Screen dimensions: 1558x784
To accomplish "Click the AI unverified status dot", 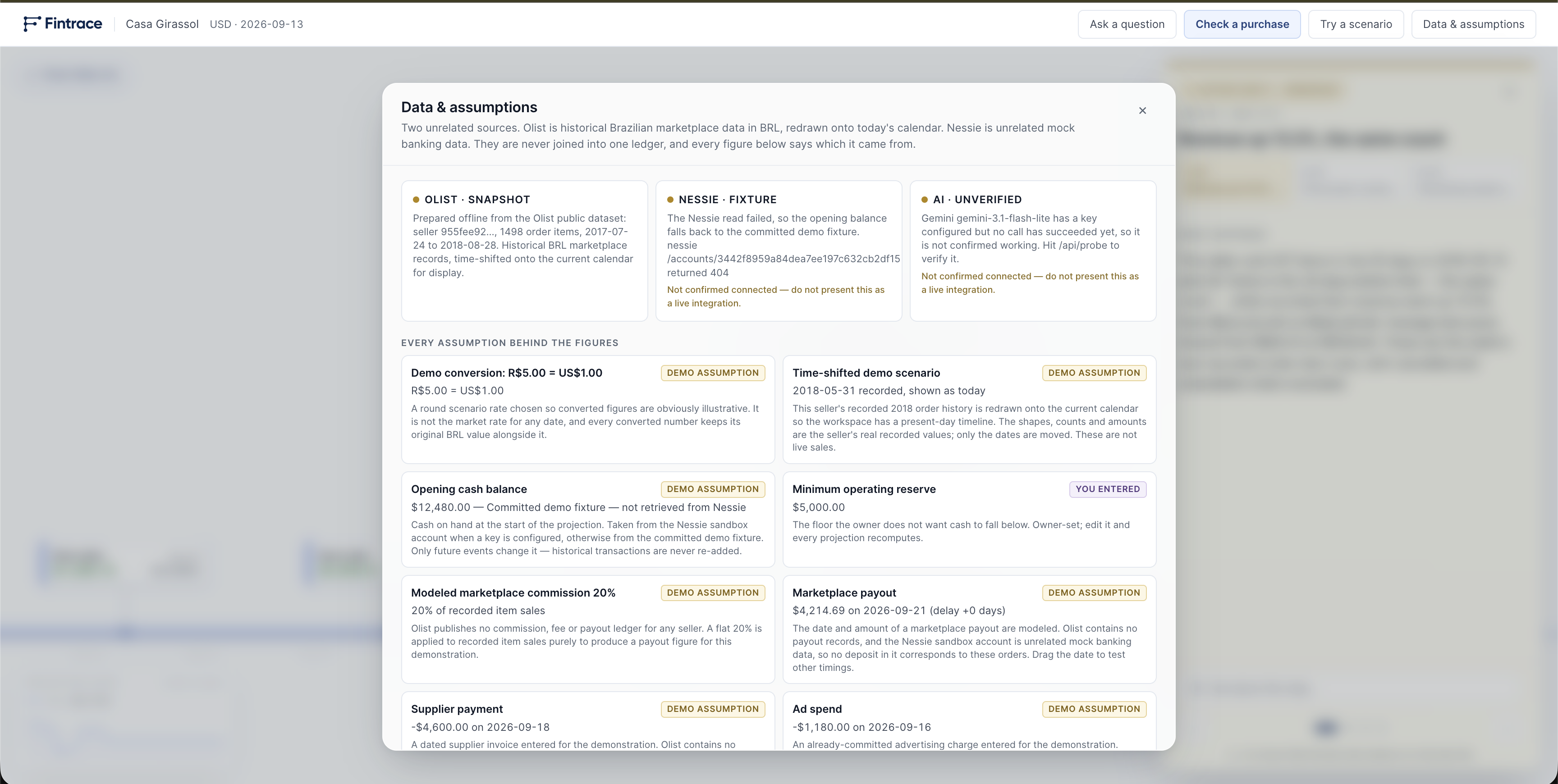I will coord(924,200).
